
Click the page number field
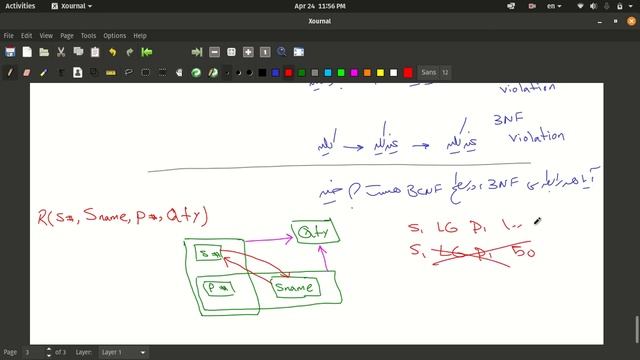tap(33, 352)
